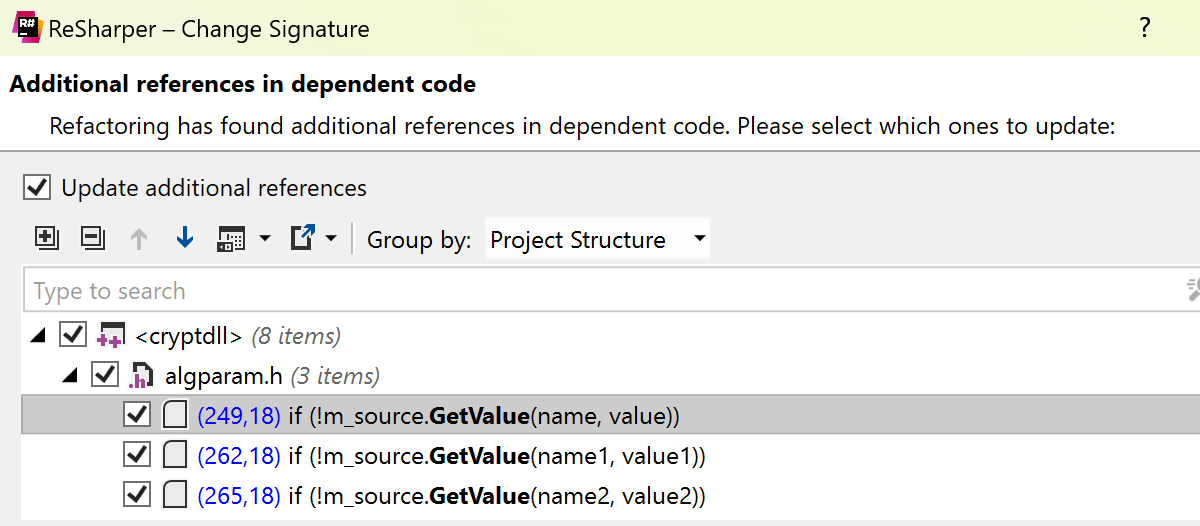This screenshot has height=526, width=1200.
Task: Click the Collapse All toolbar icon
Action: (92, 239)
